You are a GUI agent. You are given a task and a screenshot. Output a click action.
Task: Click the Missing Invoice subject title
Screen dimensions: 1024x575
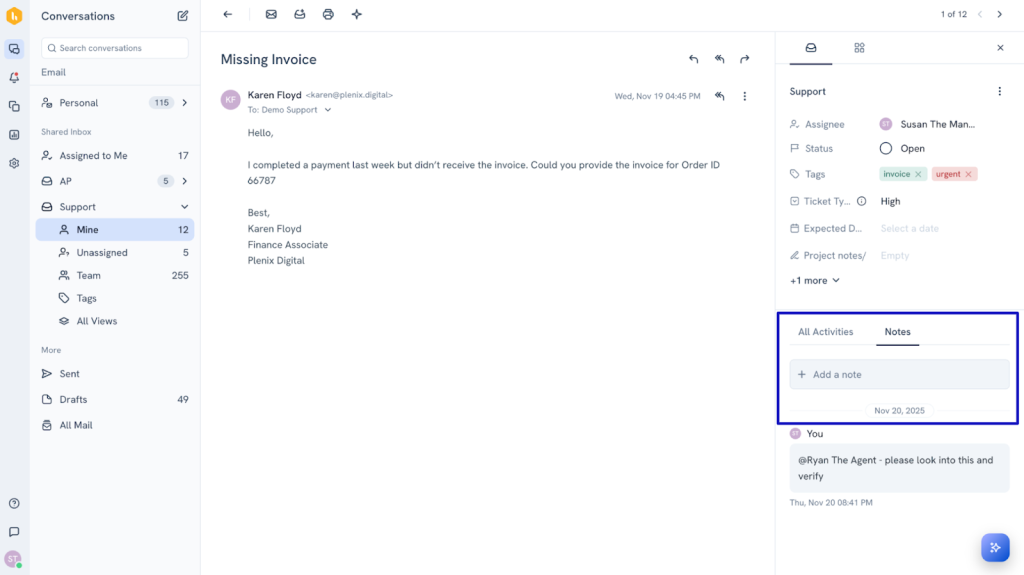(x=268, y=59)
